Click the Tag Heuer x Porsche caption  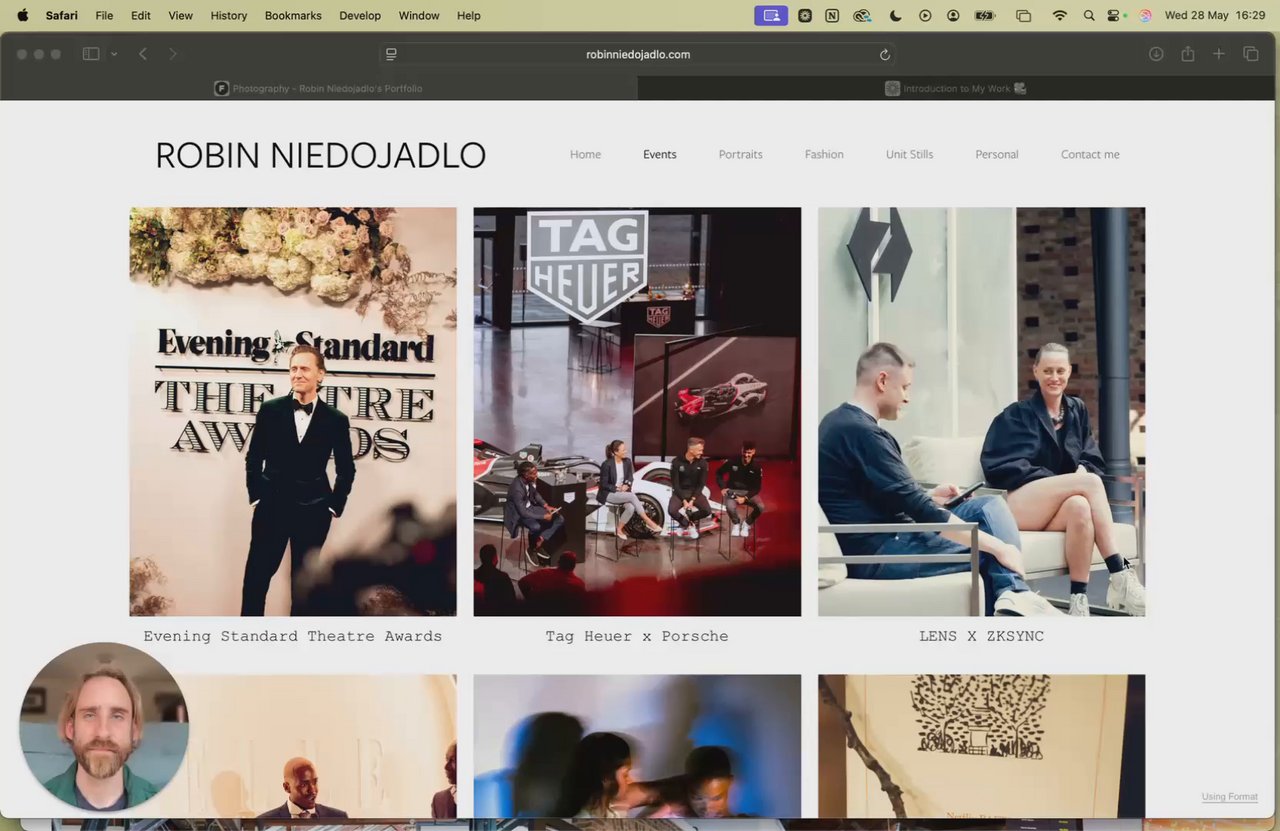[637, 636]
